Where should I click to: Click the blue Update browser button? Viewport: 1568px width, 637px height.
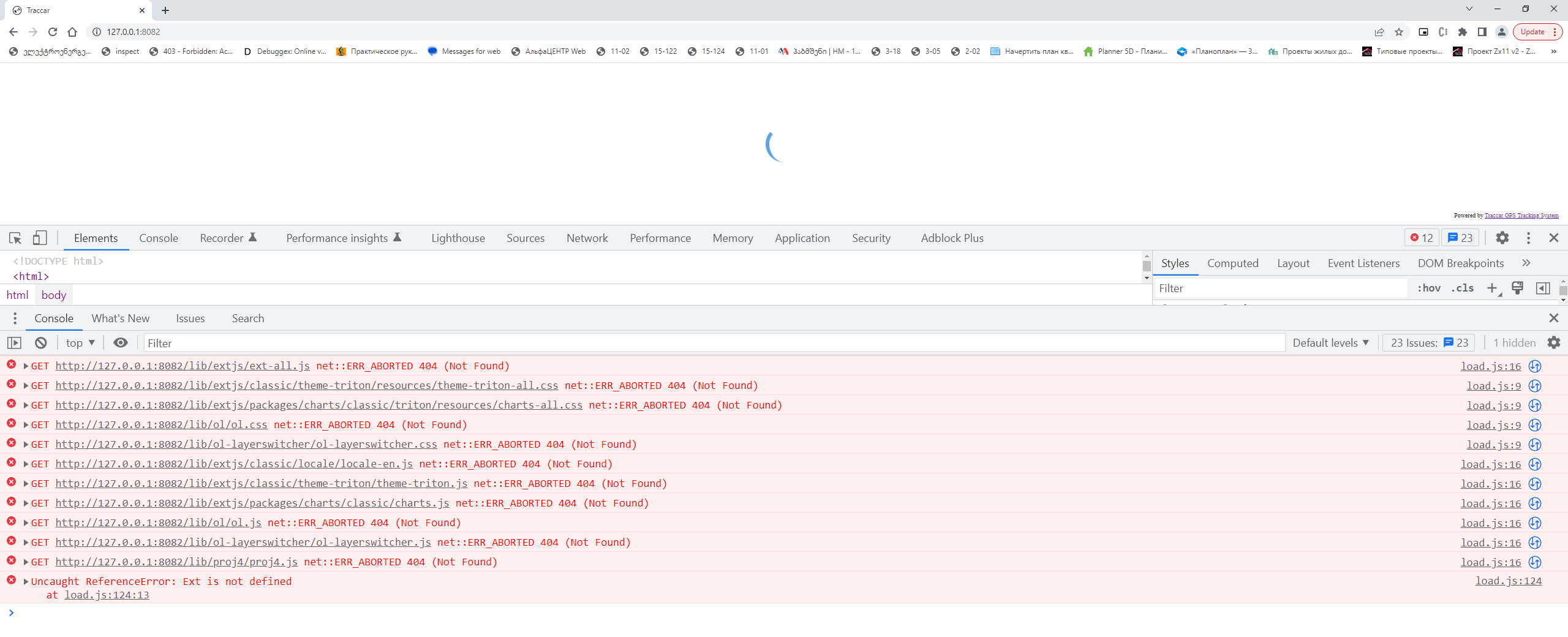tap(1531, 31)
